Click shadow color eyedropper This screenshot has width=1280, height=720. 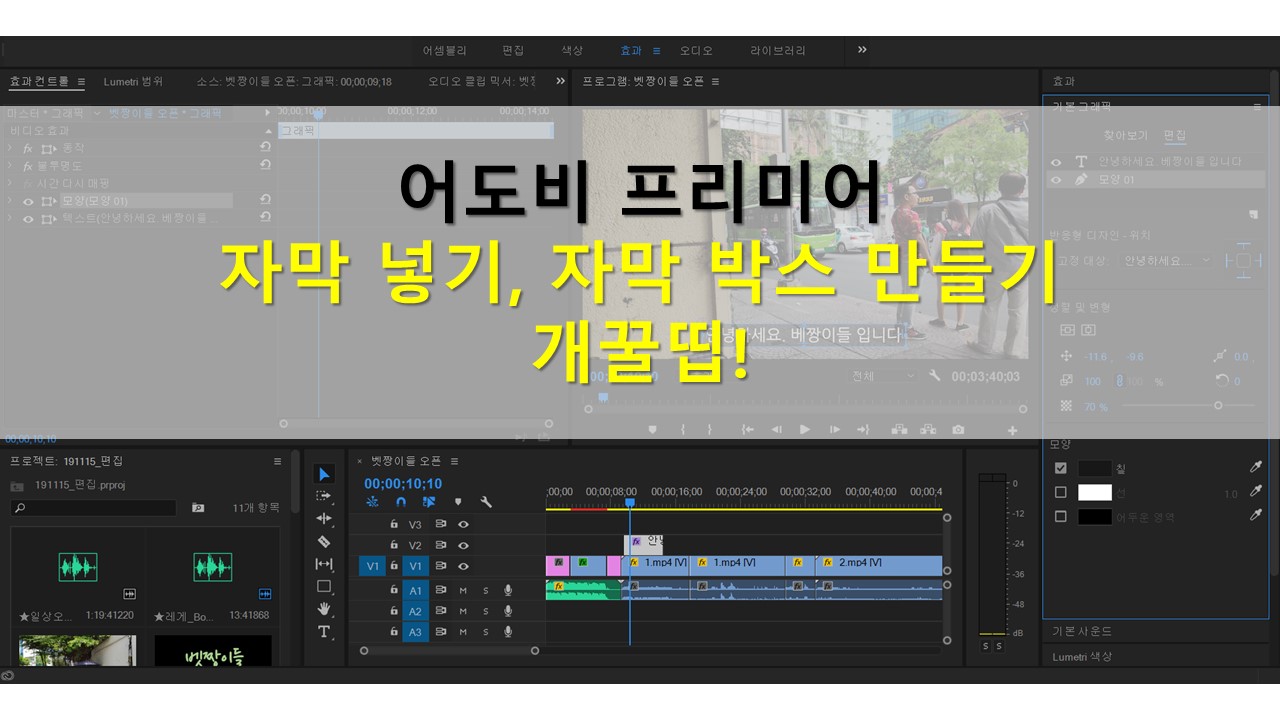tap(1256, 515)
